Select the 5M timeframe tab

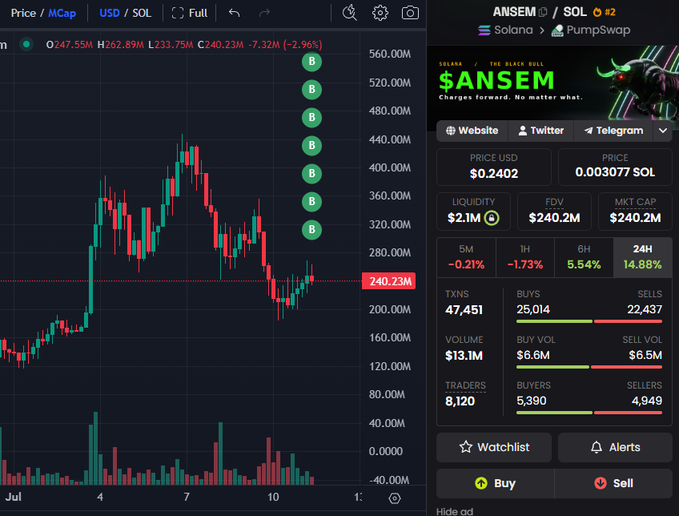tap(466, 257)
